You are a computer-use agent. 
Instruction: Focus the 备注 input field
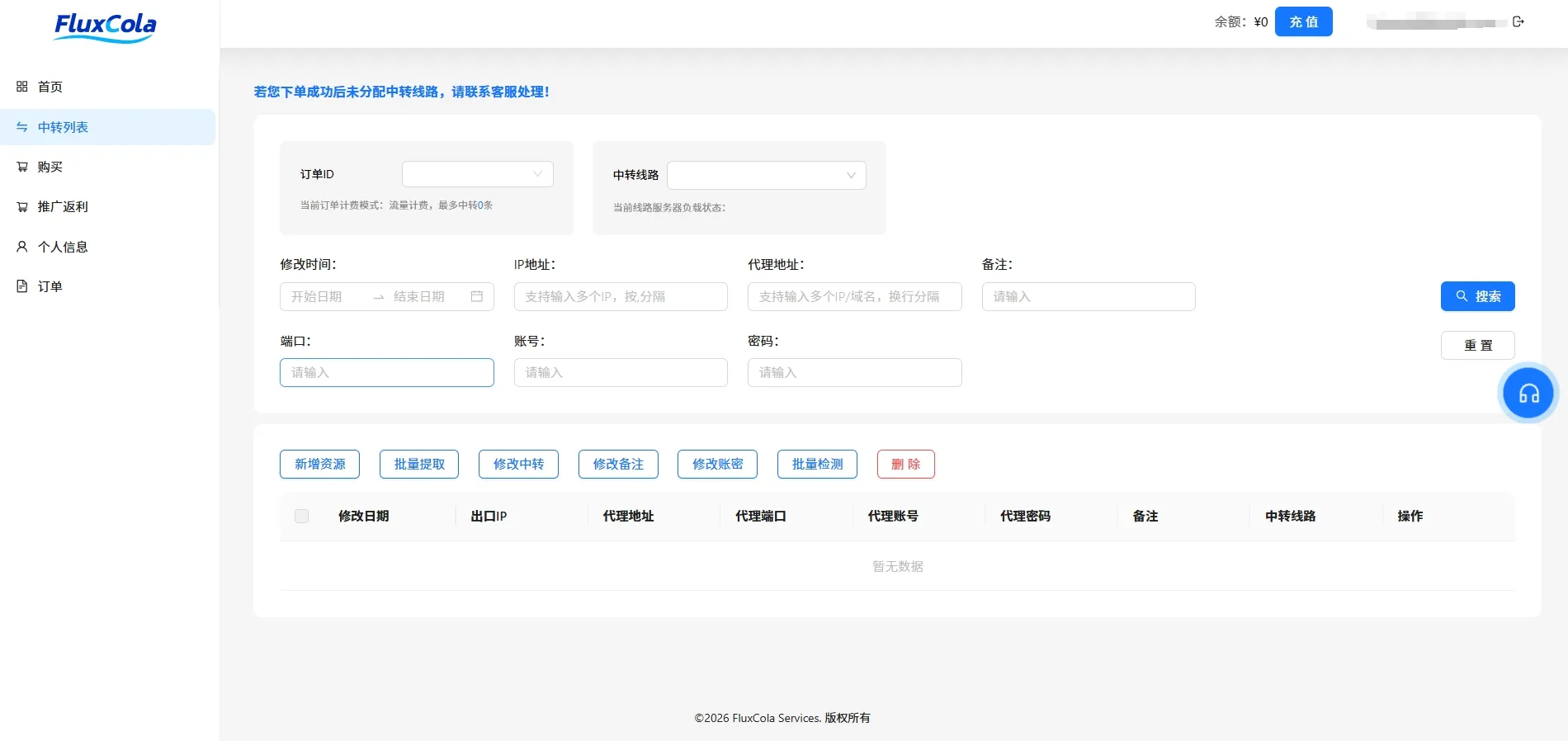tap(1089, 296)
